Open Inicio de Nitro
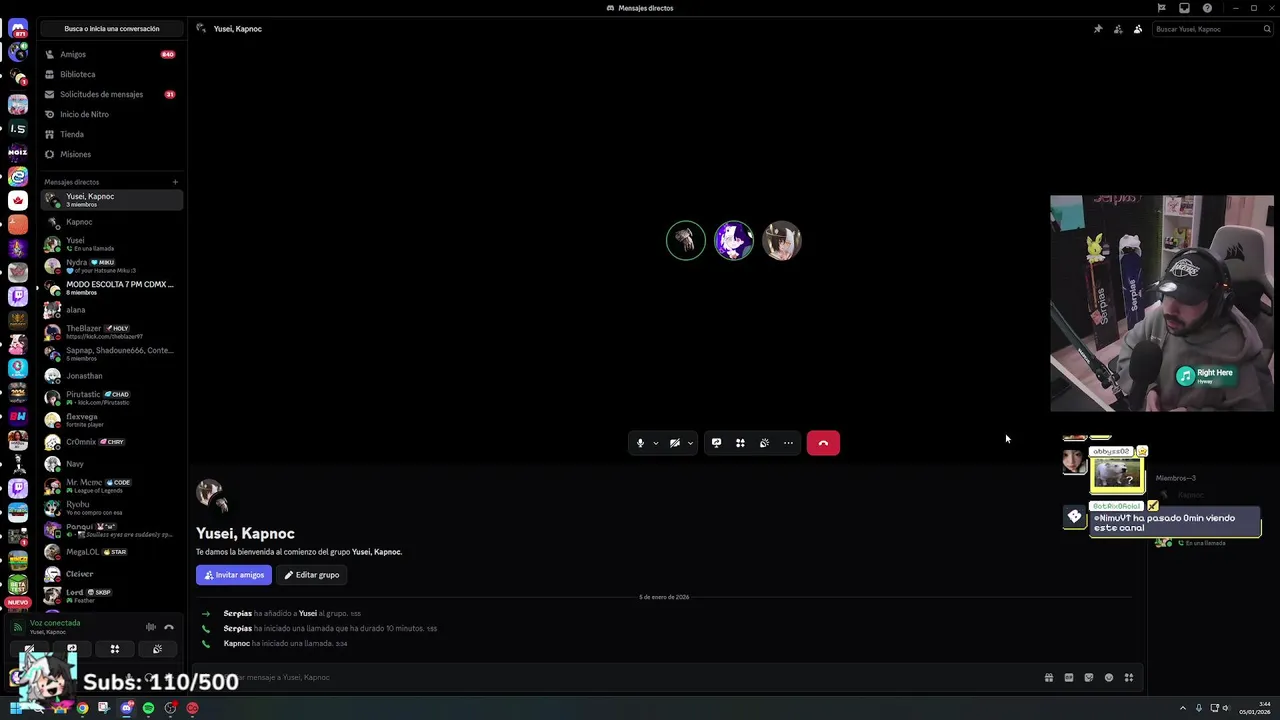Image resolution: width=1280 pixels, height=720 pixels. pyautogui.click(x=111, y=114)
